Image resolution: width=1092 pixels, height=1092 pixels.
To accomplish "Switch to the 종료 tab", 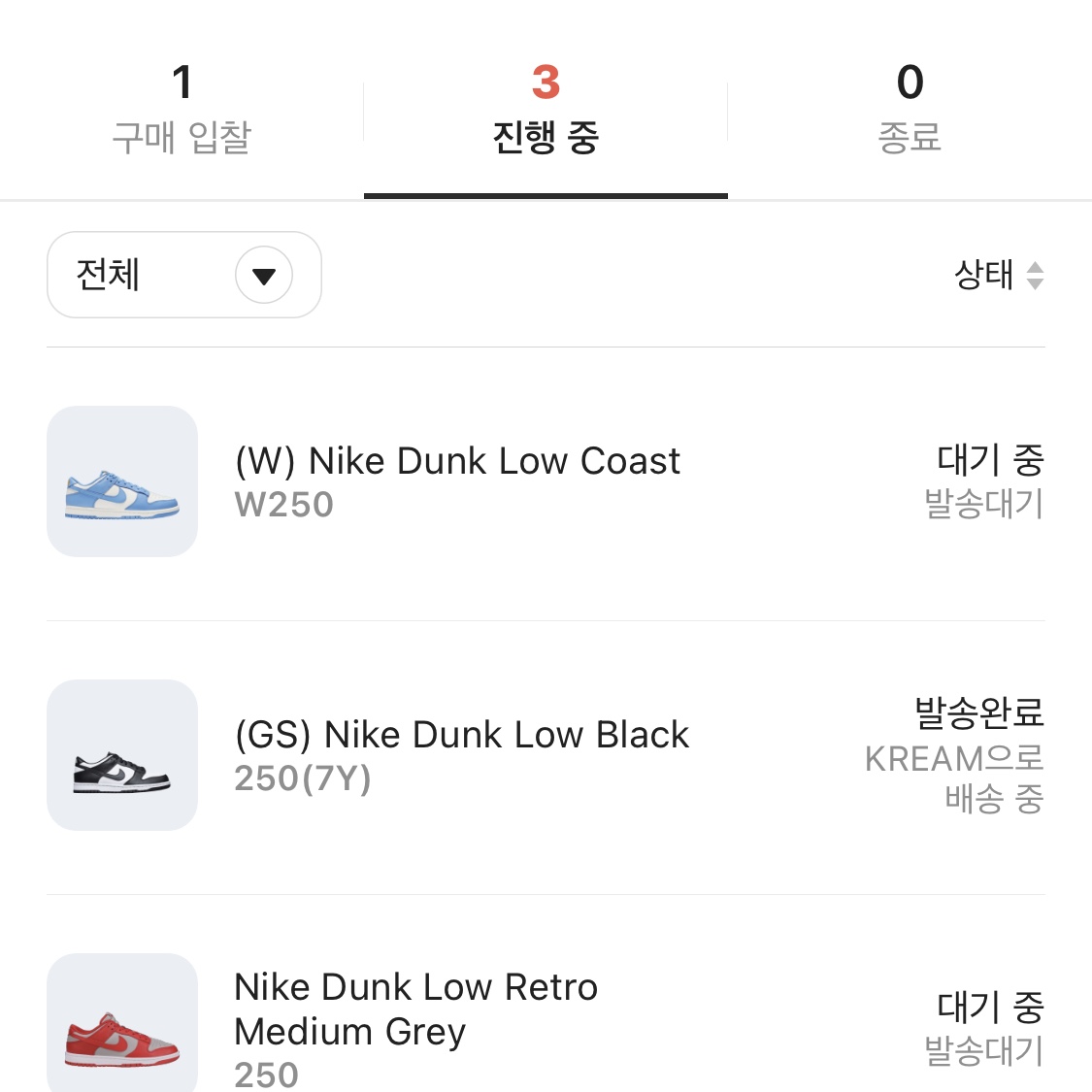I will coord(910,112).
